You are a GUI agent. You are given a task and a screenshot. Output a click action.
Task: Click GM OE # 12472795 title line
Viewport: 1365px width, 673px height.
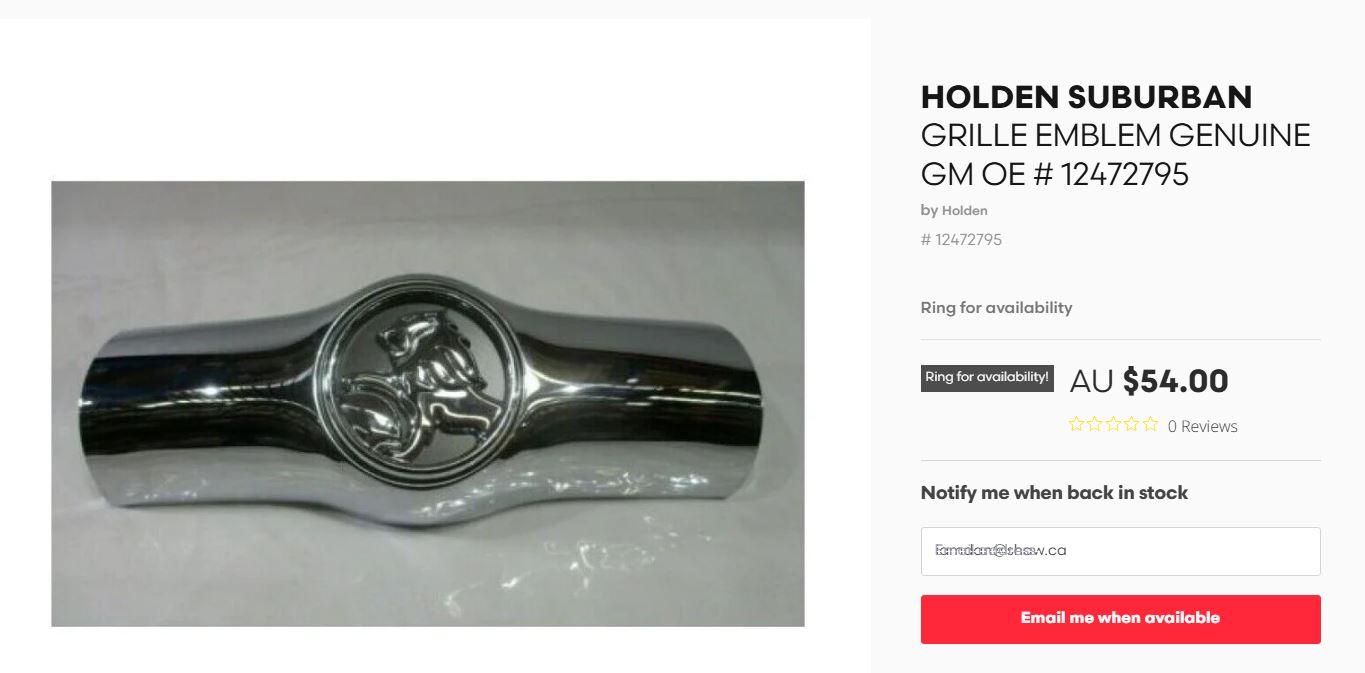point(1055,175)
